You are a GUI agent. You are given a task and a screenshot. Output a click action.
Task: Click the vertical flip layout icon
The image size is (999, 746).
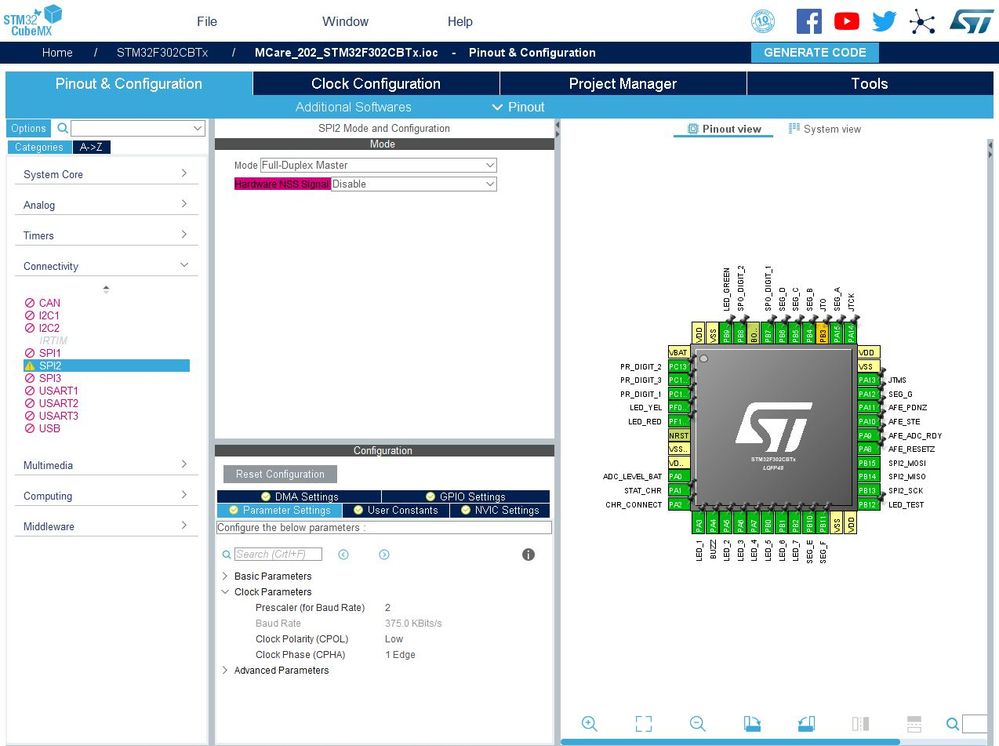pos(860,724)
